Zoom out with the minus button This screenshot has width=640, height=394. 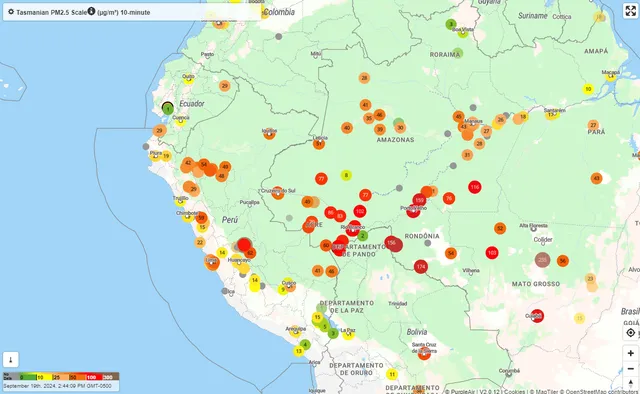[x=631, y=369]
